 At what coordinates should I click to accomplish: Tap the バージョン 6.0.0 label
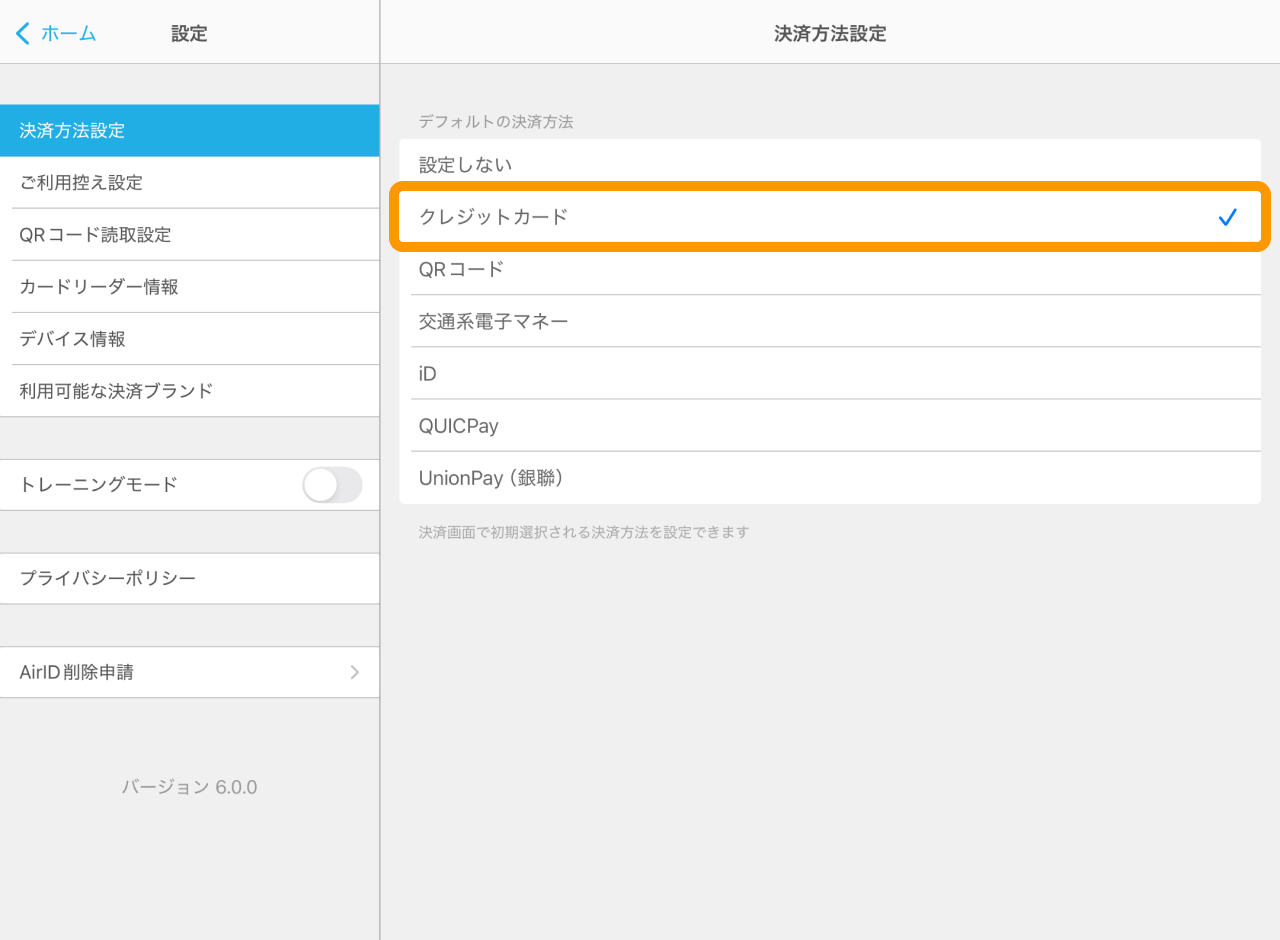coord(190,787)
